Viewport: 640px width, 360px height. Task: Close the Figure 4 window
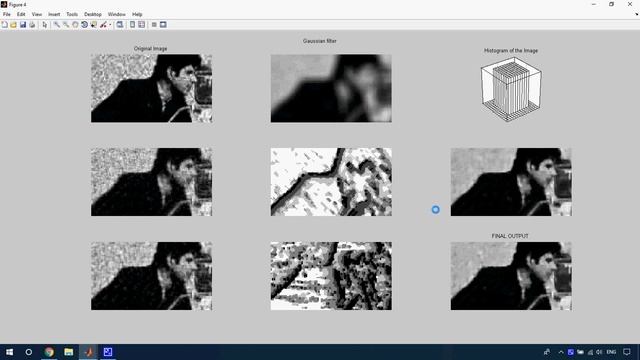click(x=630, y=4)
